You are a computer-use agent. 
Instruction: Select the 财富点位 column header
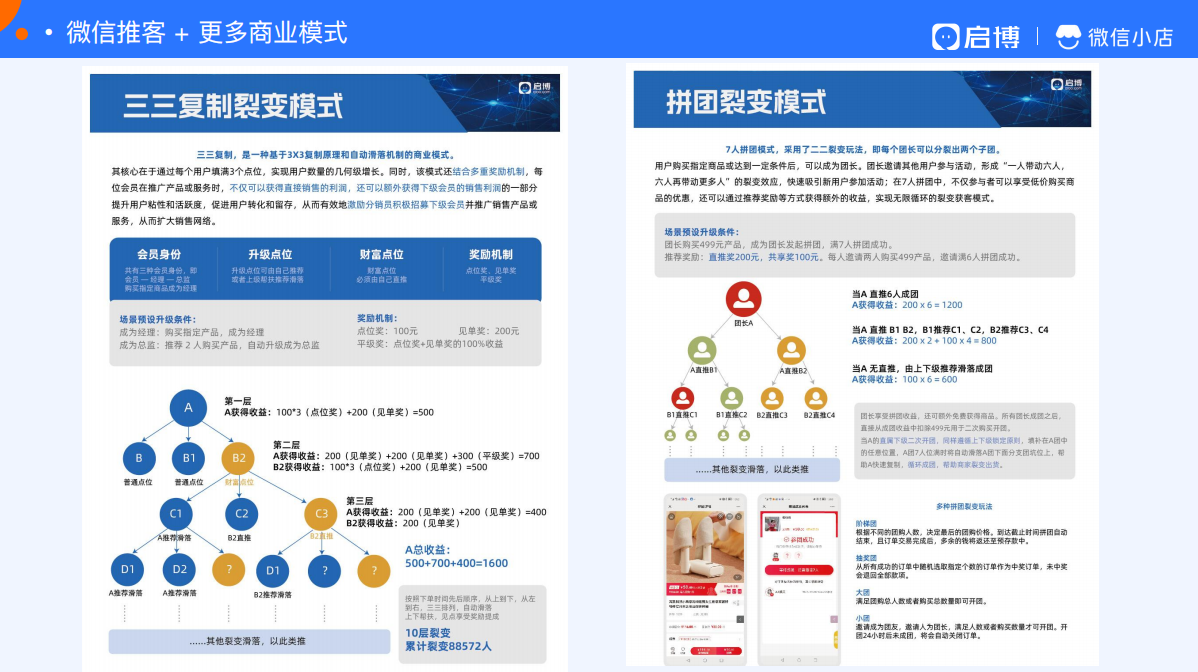pos(381,254)
